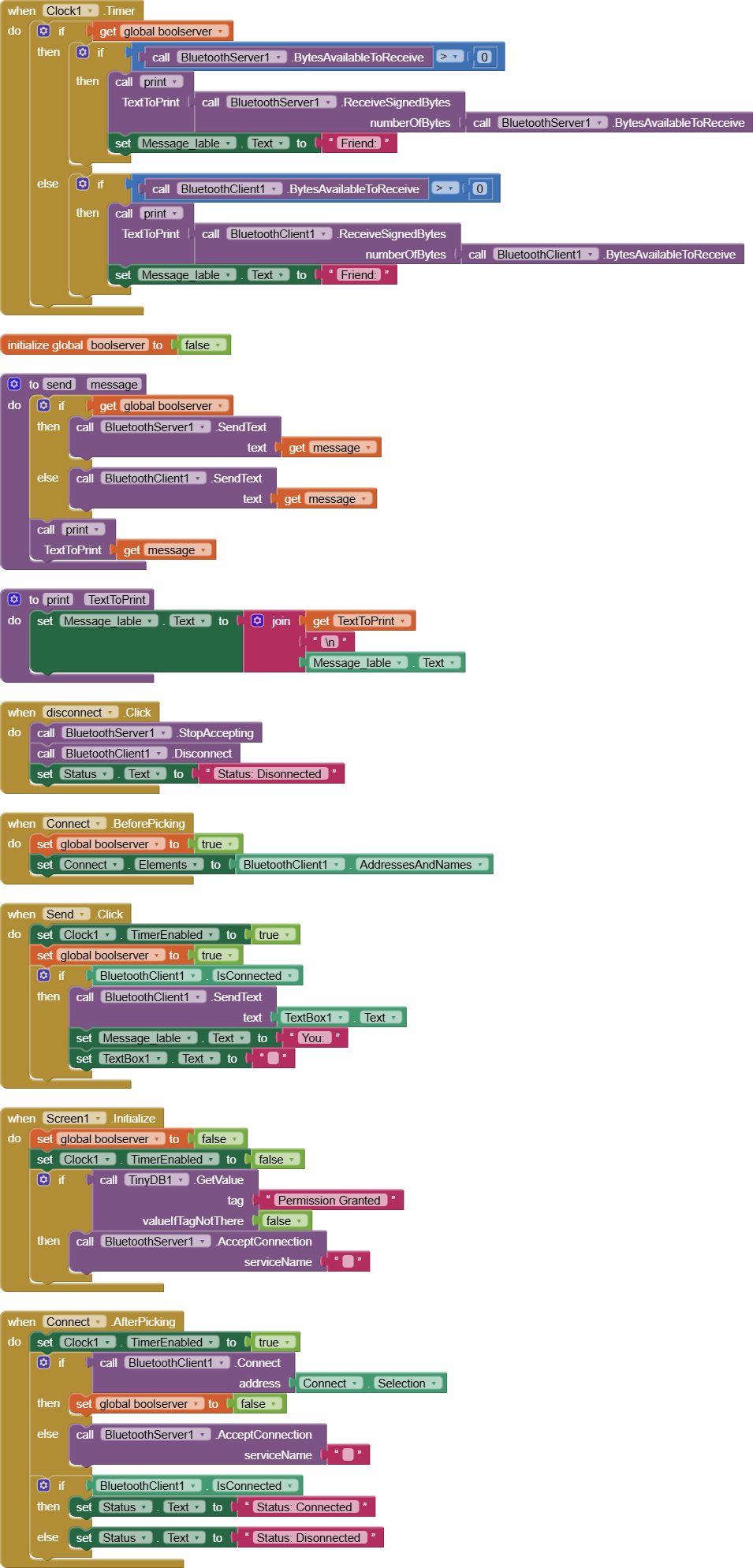Open gear on outermost if in Clock1.Timer
This screenshot has width=753, height=1568.
tap(44, 31)
